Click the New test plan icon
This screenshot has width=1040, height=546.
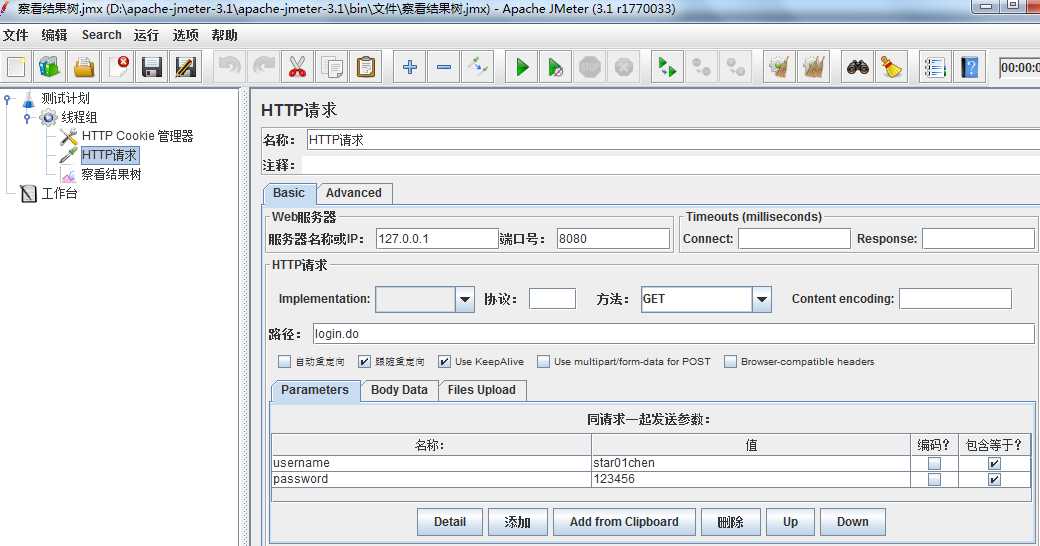tap(16, 67)
